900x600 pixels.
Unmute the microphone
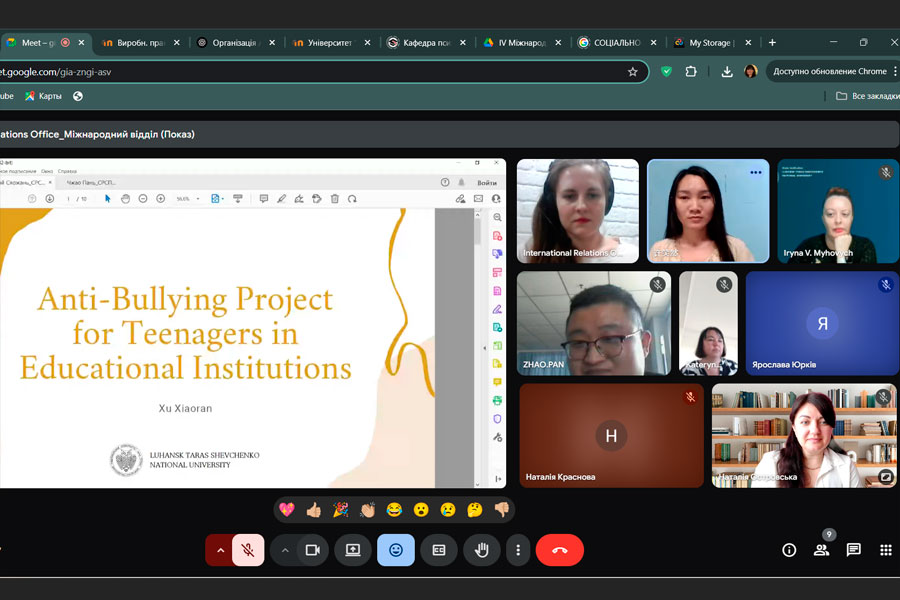[248, 550]
